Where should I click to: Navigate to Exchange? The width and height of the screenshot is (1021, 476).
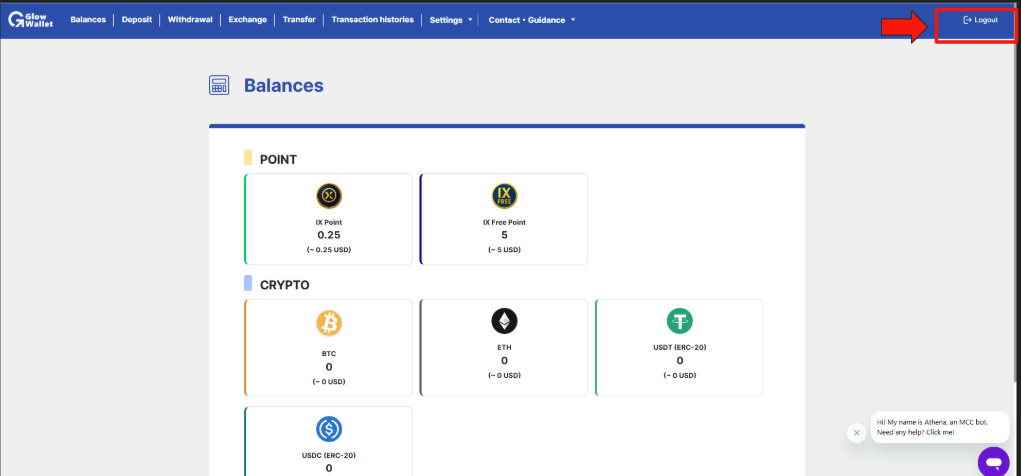pyautogui.click(x=247, y=20)
